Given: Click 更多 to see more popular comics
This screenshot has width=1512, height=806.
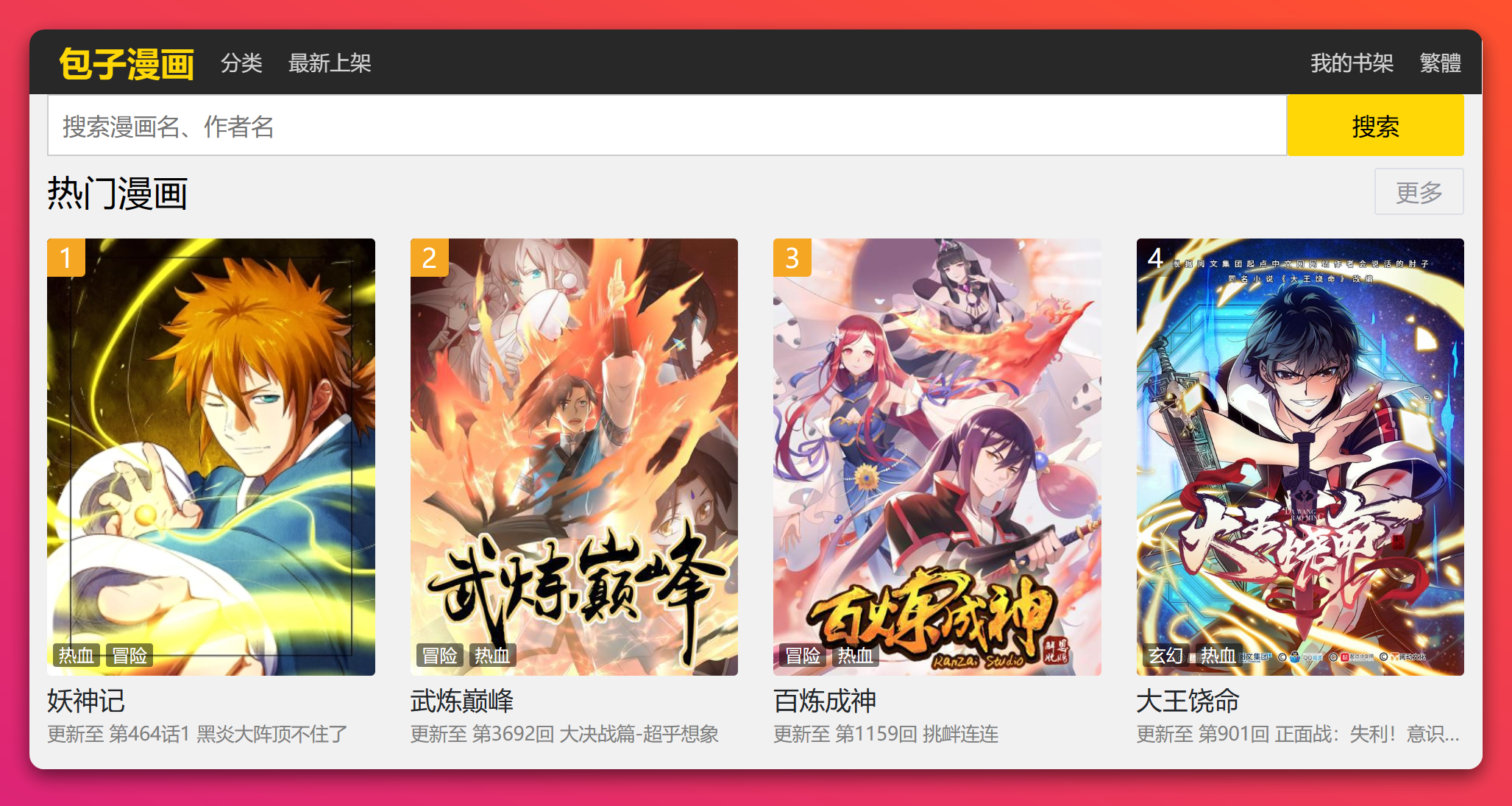Looking at the screenshot, I should pyautogui.click(x=1419, y=192).
